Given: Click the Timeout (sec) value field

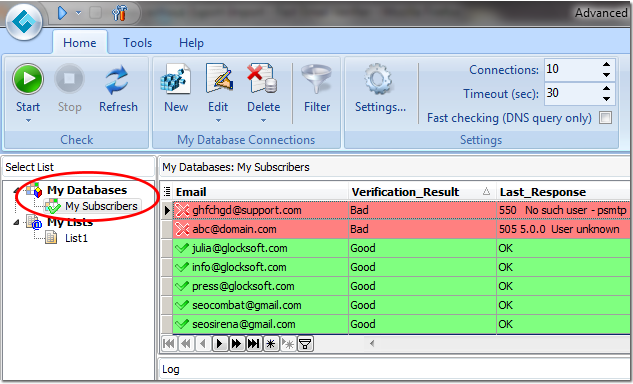Looking at the screenshot, I should (572, 93).
